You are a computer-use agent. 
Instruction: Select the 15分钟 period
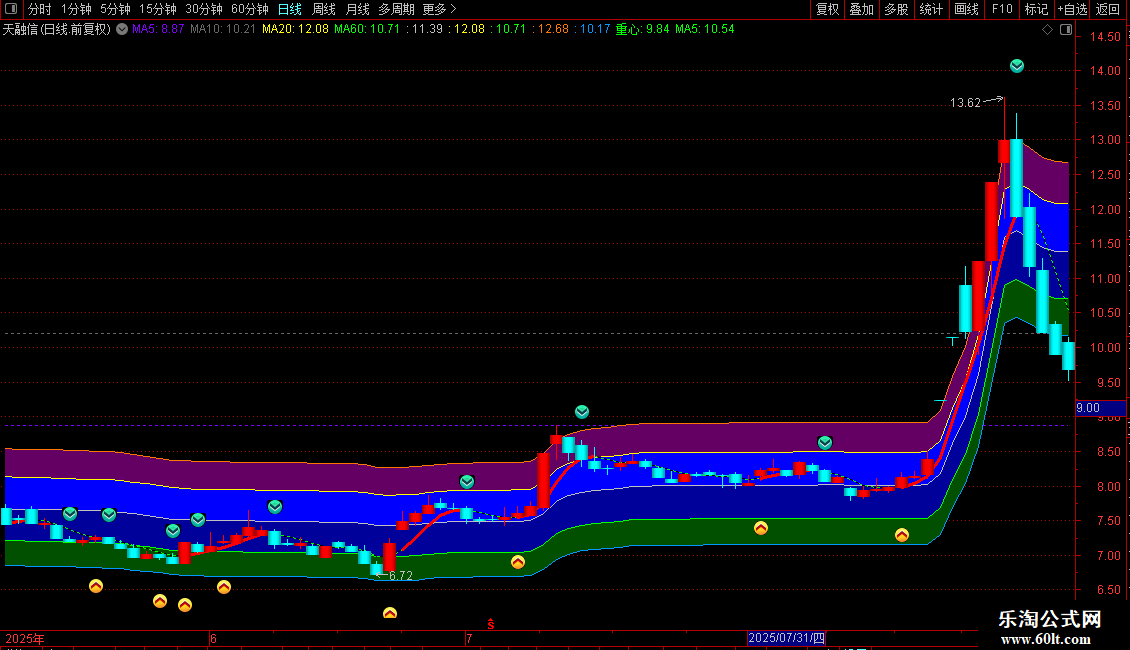[x=157, y=9]
